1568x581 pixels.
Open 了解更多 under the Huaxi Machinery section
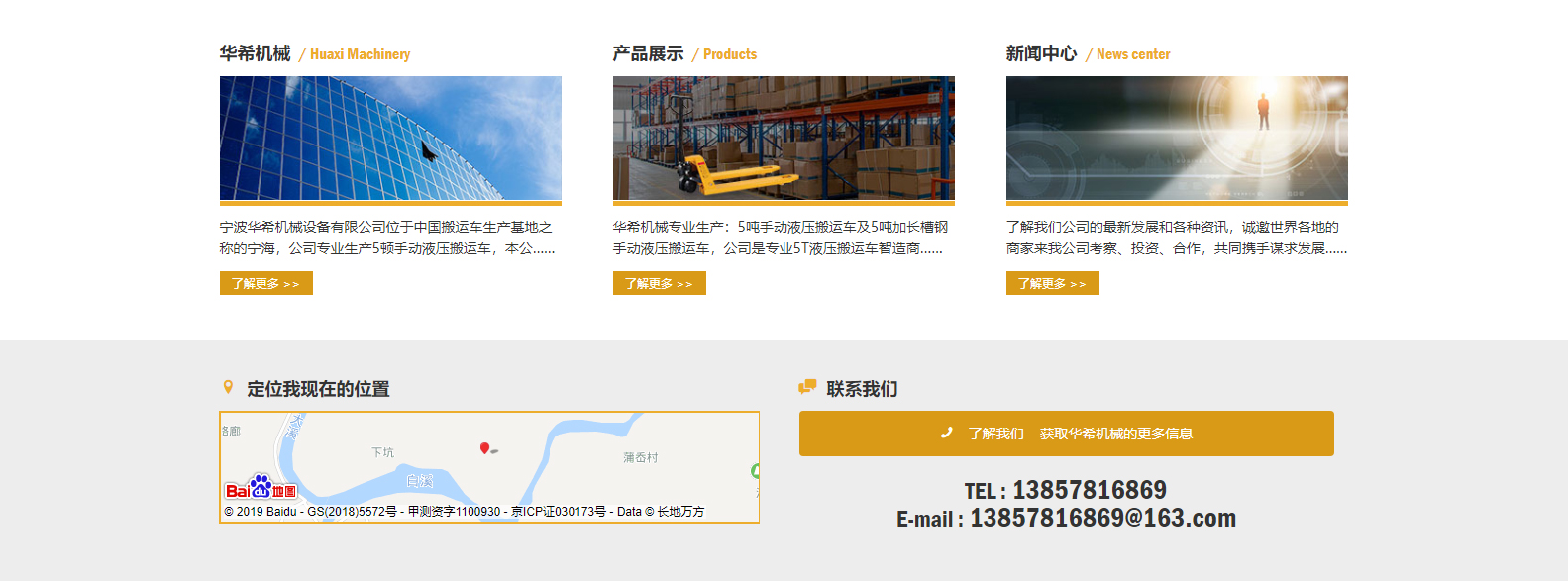[x=265, y=284]
